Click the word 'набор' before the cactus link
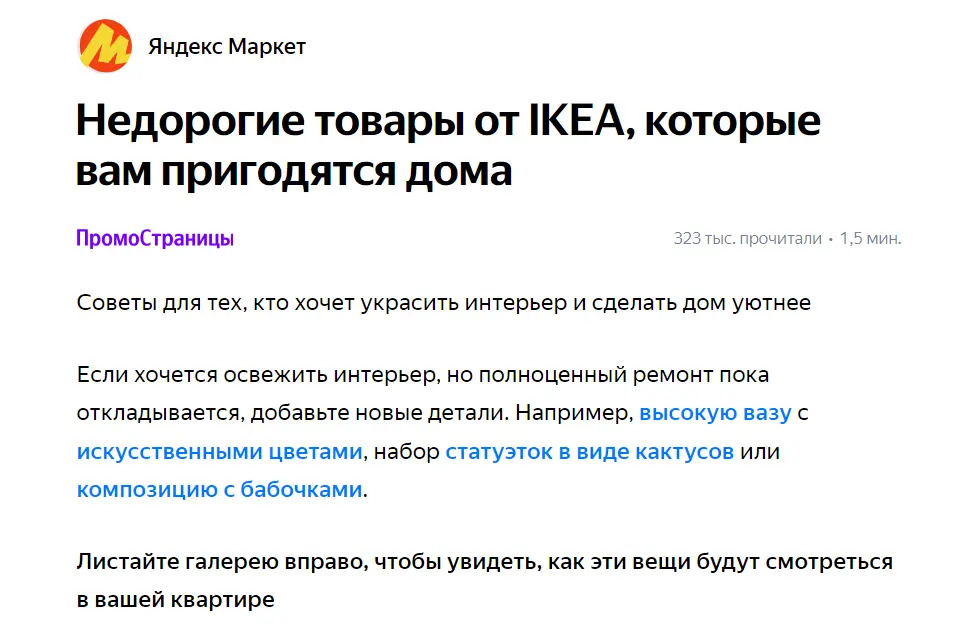This screenshot has width=976, height=637. (x=408, y=452)
